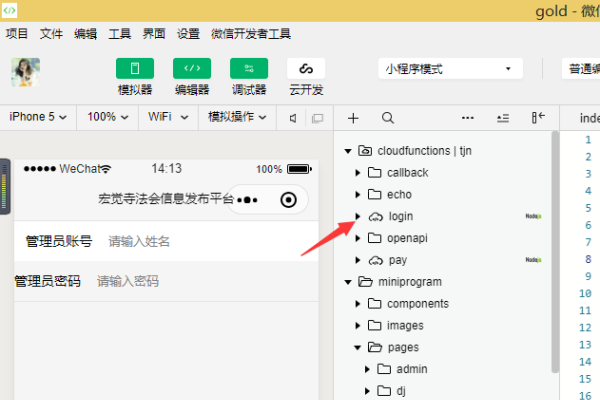Click the miniprogram open-folder icon
This screenshot has height=400, width=600.
365,282
